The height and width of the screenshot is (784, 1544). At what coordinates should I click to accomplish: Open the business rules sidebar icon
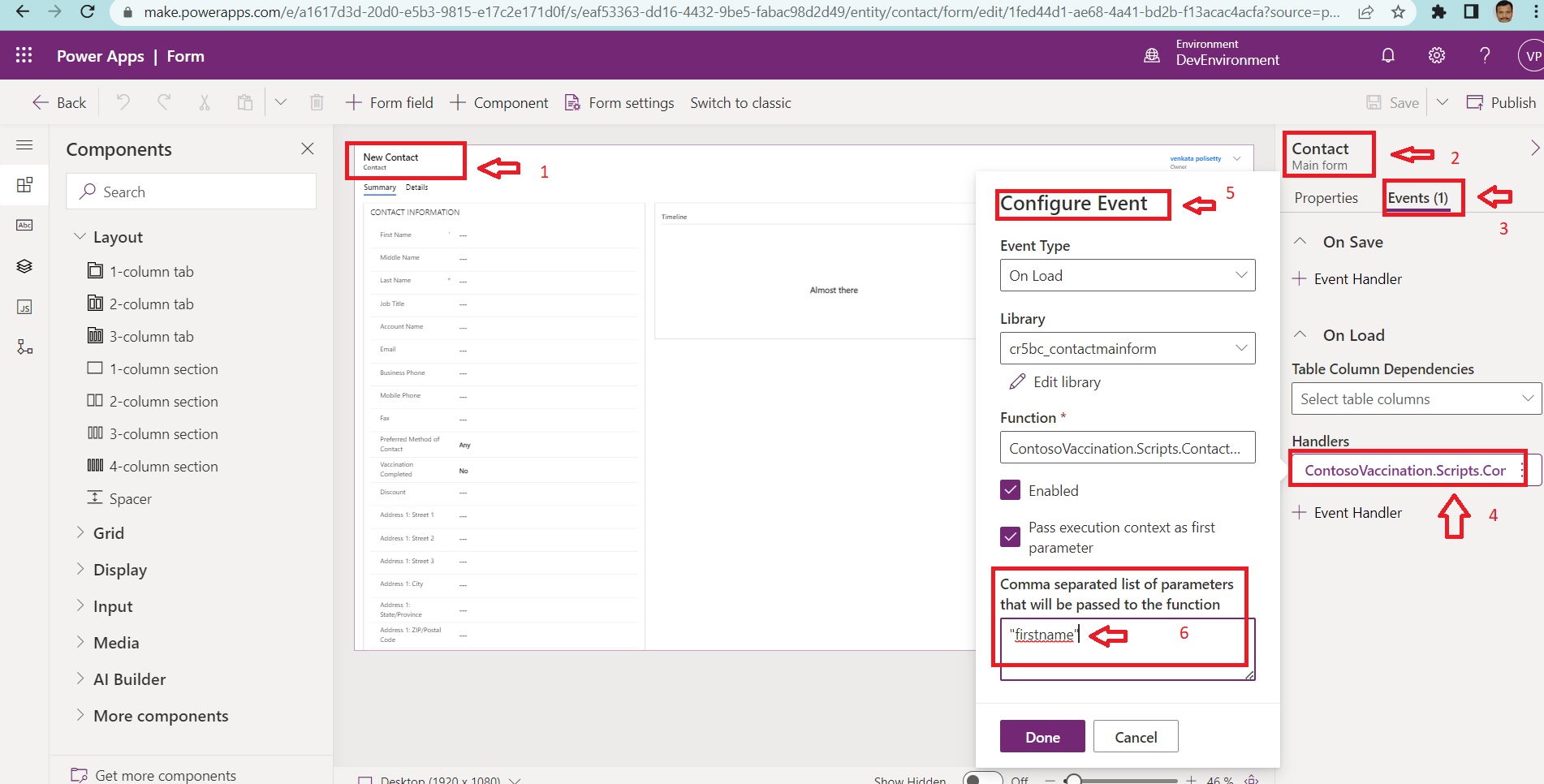coord(24,347)
